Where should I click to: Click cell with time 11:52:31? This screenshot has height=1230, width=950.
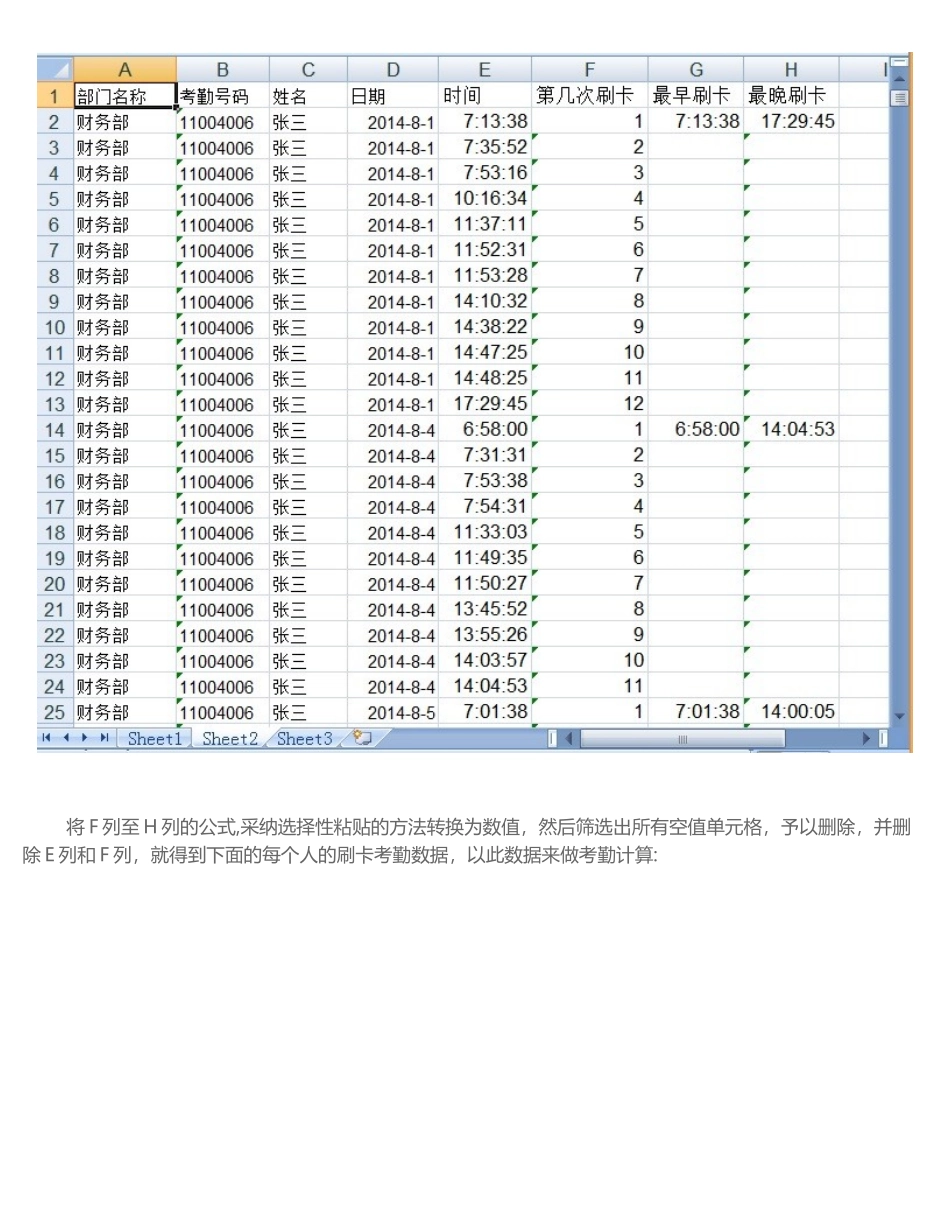pyautogui.click(x=485, y=250)
